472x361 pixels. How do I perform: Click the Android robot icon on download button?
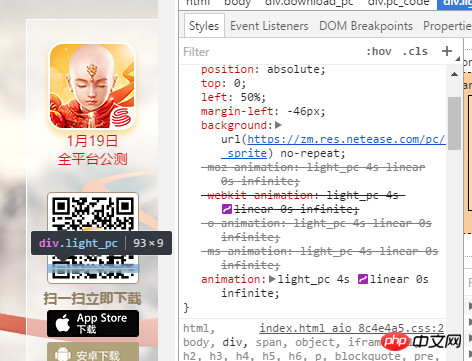pos(63,354)
